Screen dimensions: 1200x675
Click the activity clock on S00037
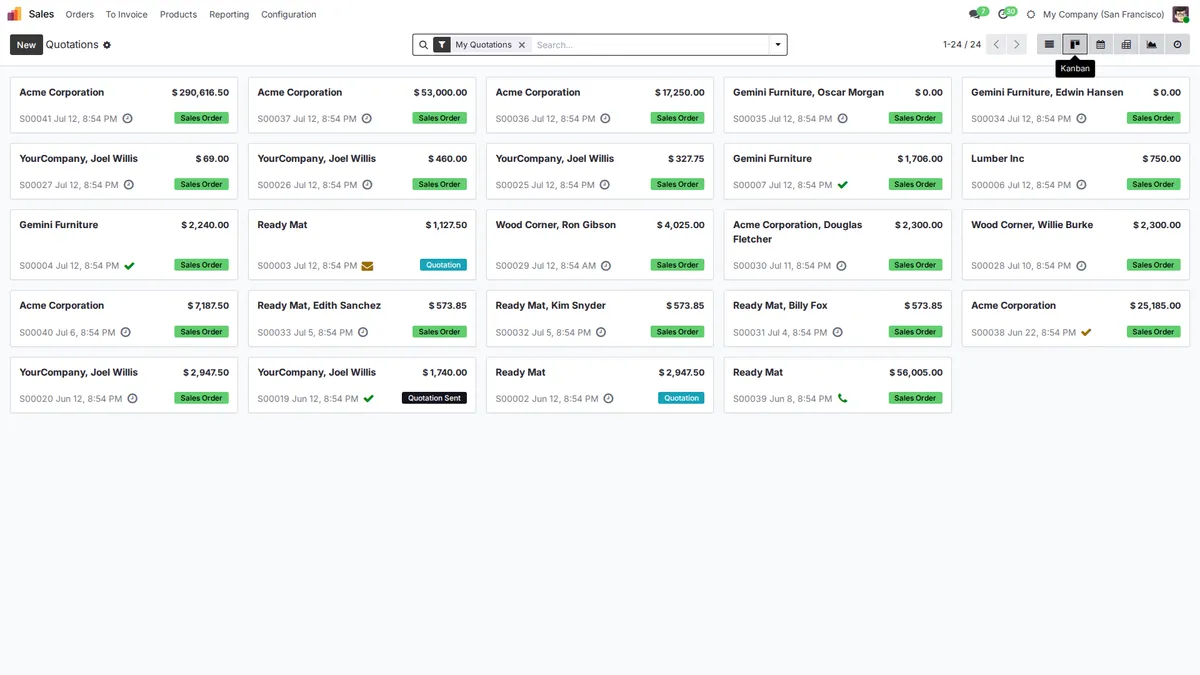(x=366, y=118)
